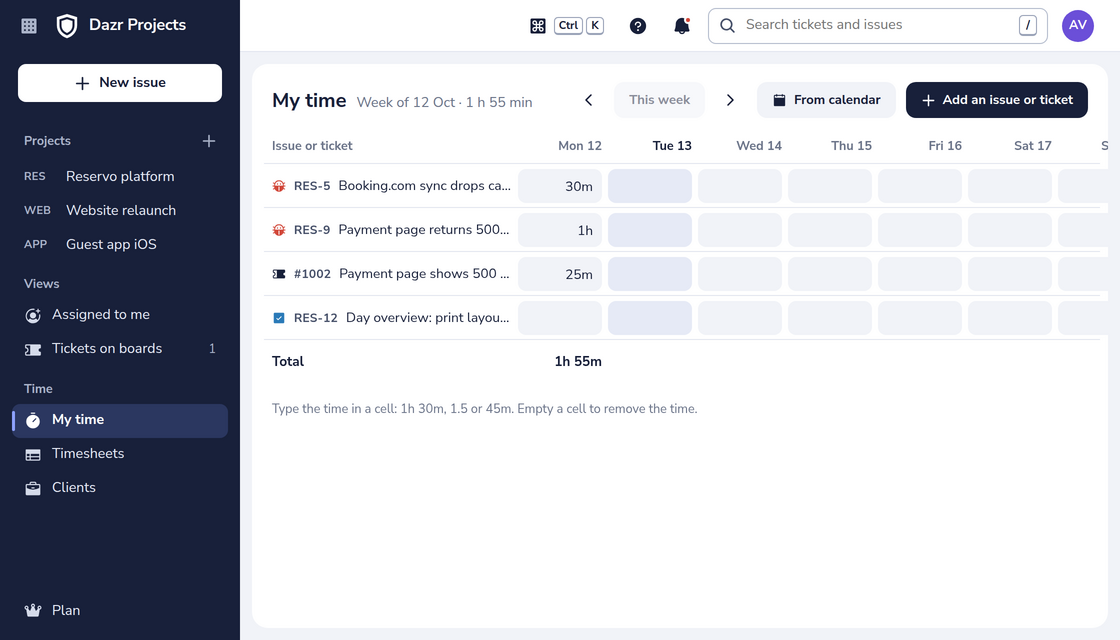Select My time in sidebar
The image size is (1120, 640).
(120, 421)
